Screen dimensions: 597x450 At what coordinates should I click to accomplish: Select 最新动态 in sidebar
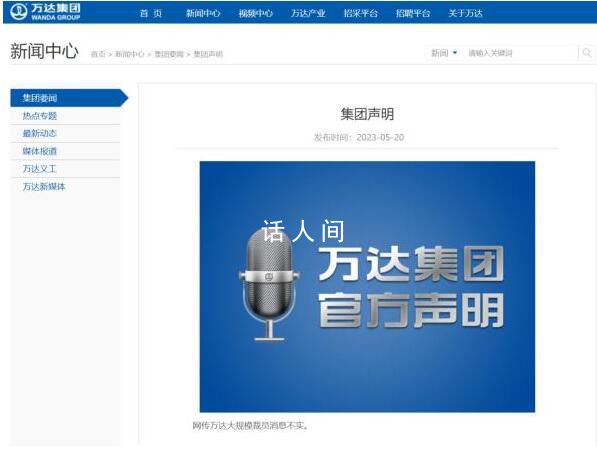(x=65, y=133)
